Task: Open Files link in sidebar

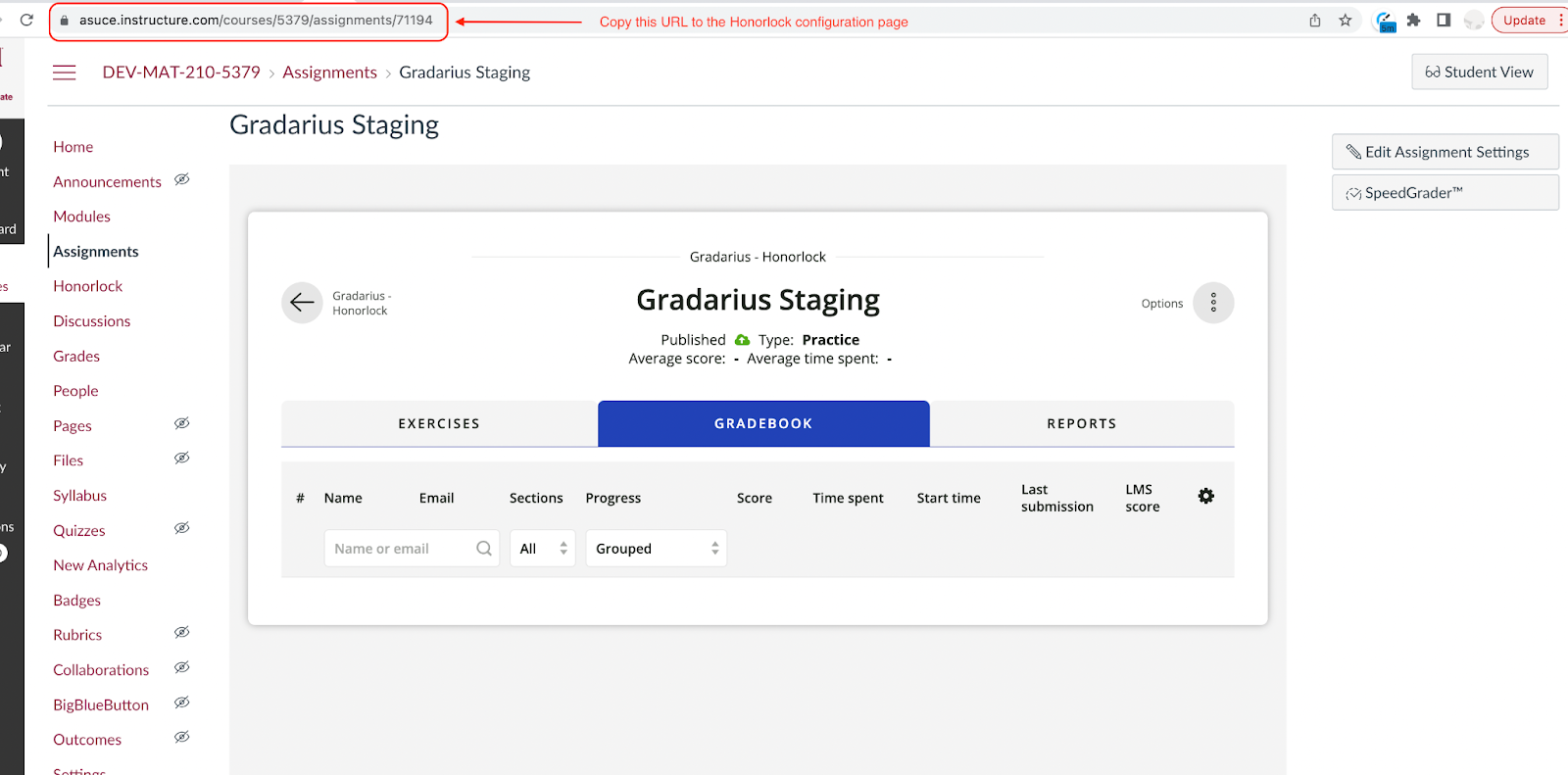Action: (69, 460)
